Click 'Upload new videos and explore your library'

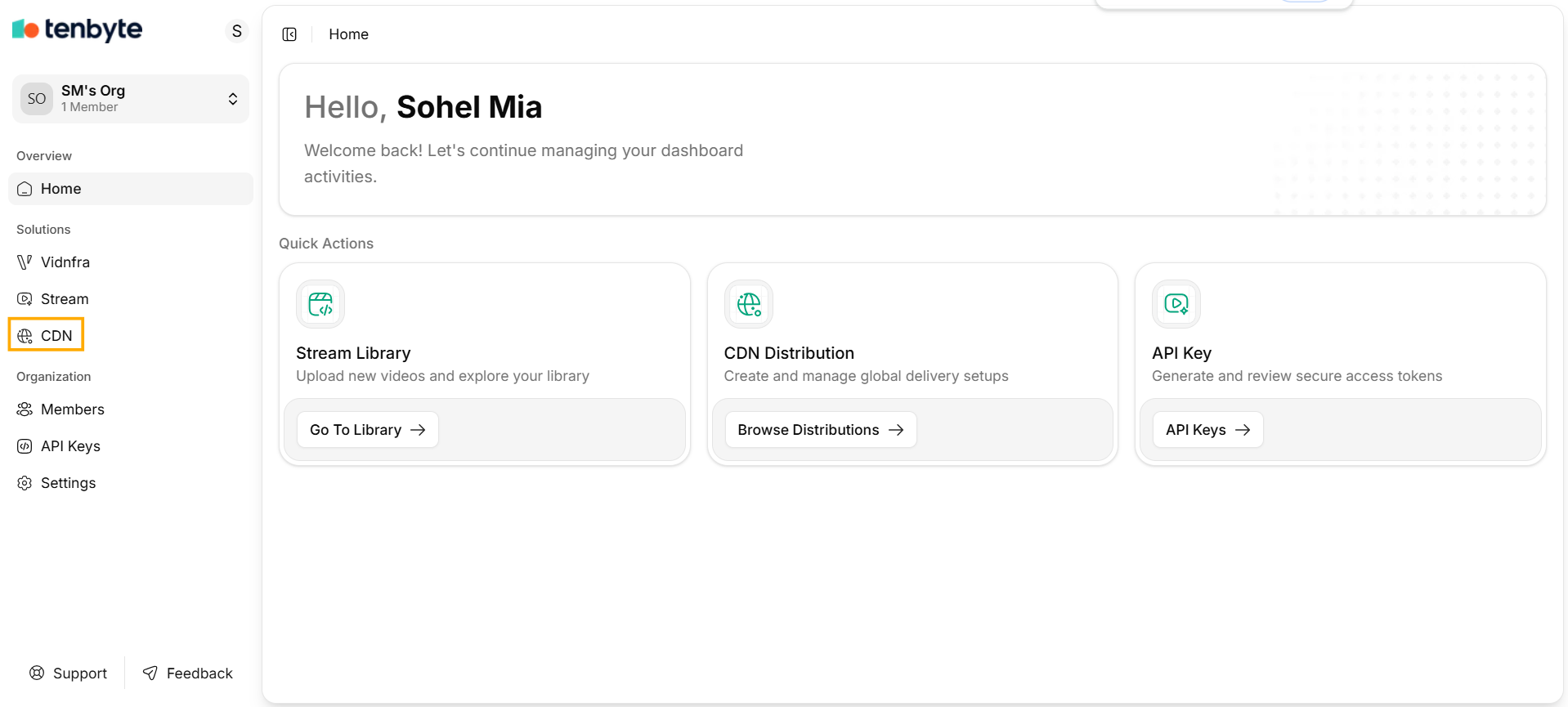[x=442, y=376]
